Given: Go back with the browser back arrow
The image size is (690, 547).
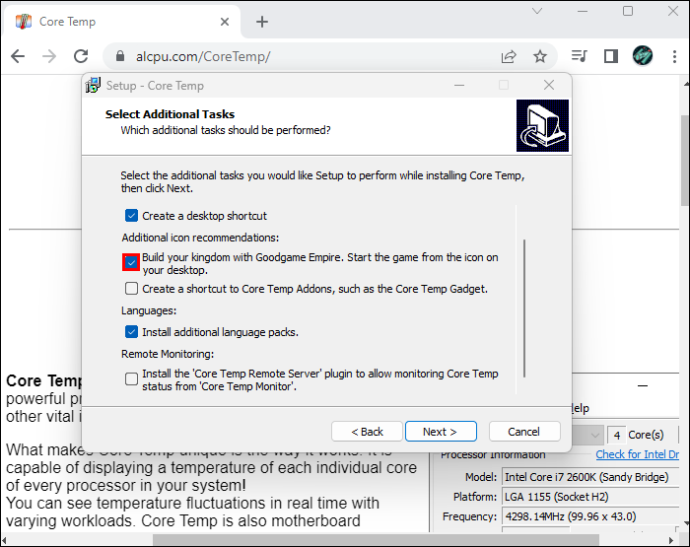Looking at the screenshot, I should coord(18,56).
